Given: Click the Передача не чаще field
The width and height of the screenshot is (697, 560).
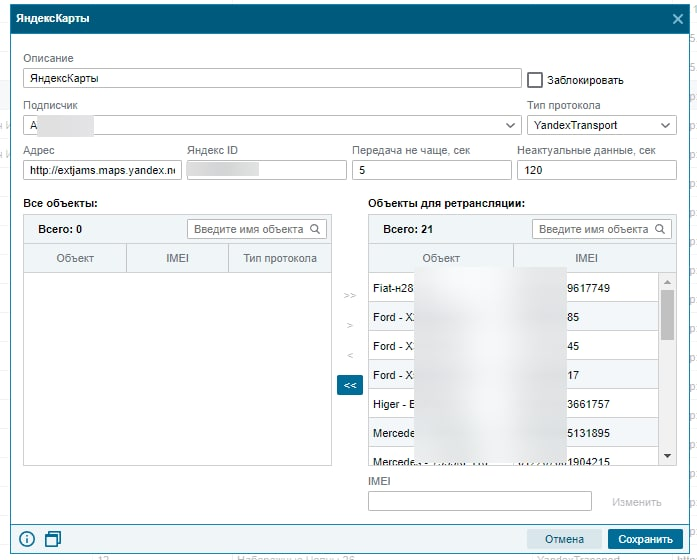Looking at the screenshot, I should tap(432, 170).
